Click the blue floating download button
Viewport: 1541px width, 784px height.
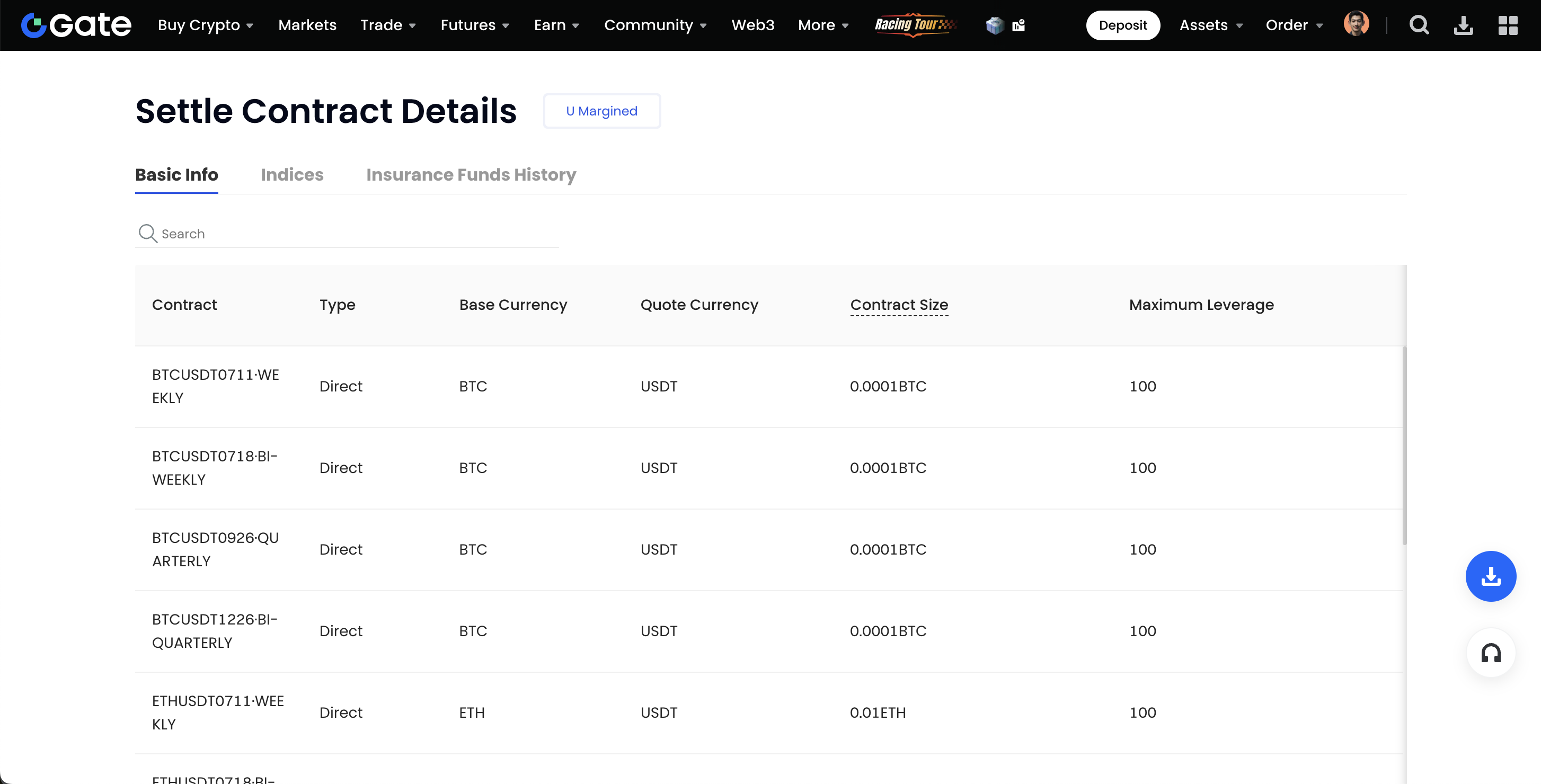click(1490, 576)
